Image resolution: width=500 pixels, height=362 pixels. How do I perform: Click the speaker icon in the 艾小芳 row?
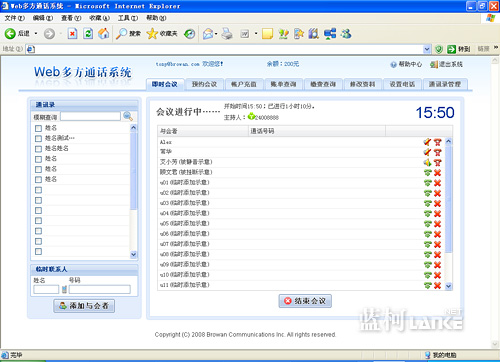[427, 163]
